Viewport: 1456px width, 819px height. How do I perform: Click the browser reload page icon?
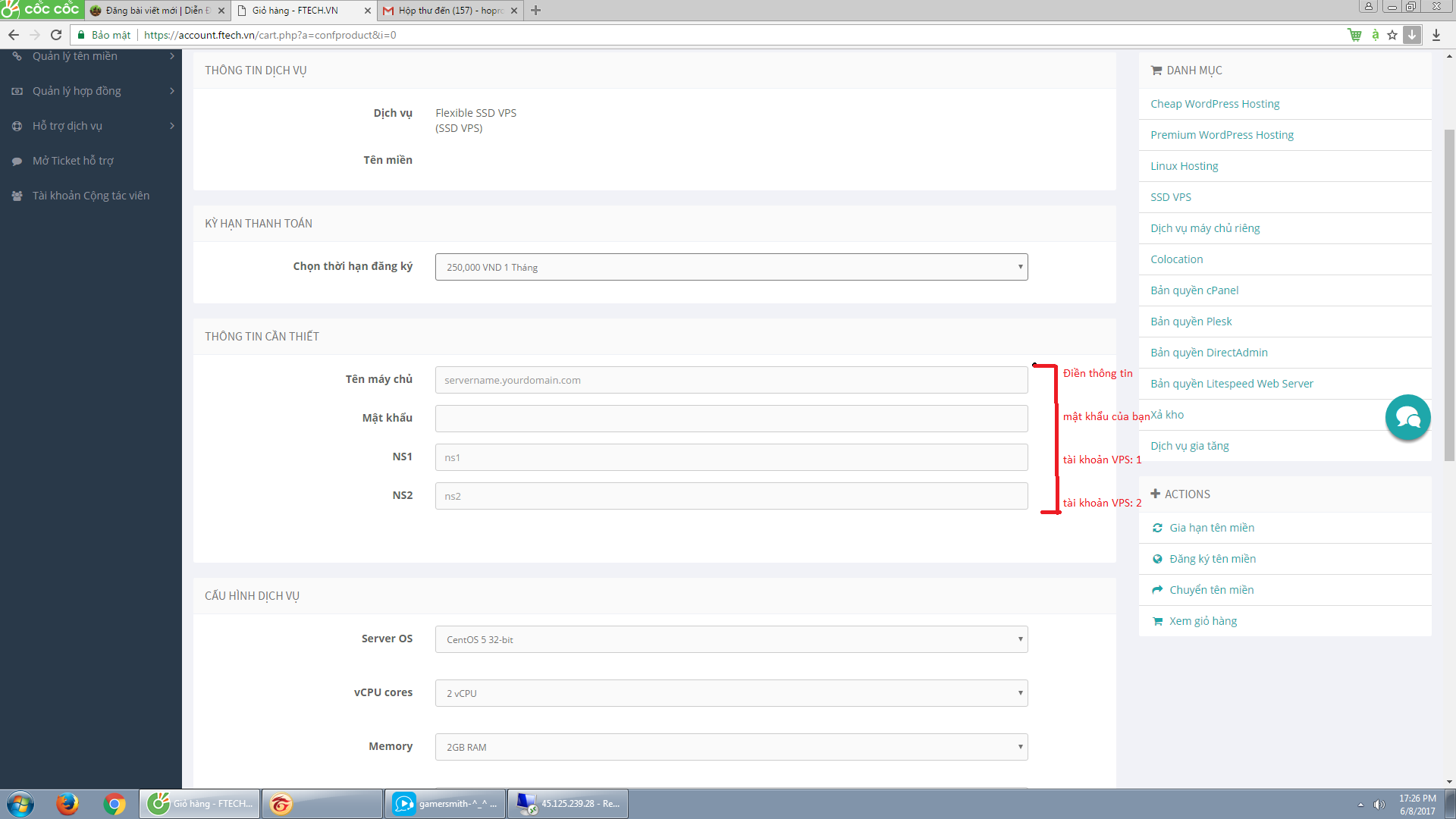[56, 35]
